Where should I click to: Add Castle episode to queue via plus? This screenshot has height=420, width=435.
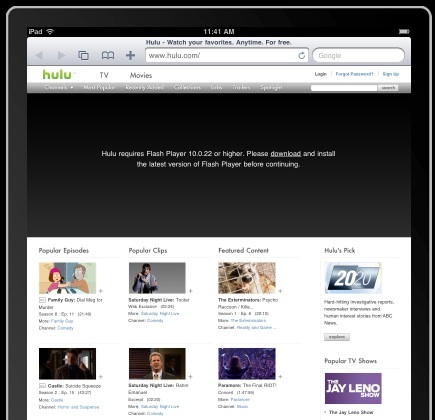[x=101, y=377]
